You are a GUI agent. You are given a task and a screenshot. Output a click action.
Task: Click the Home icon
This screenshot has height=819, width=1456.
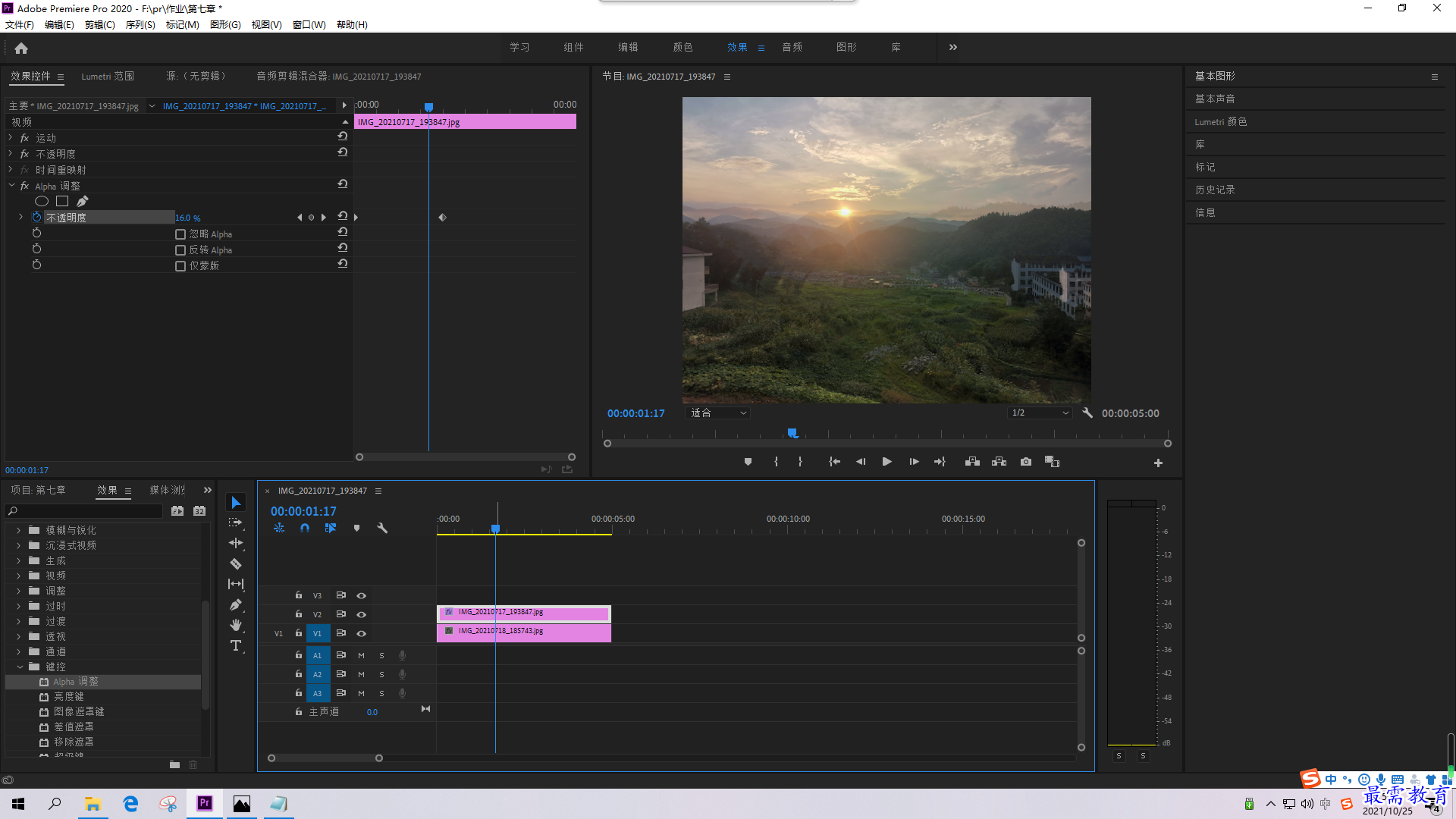(x=21, y=48)
